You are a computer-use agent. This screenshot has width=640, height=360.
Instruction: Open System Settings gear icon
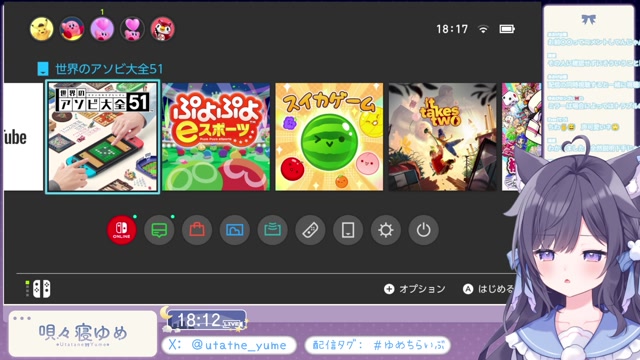click(x=386, y=230)
